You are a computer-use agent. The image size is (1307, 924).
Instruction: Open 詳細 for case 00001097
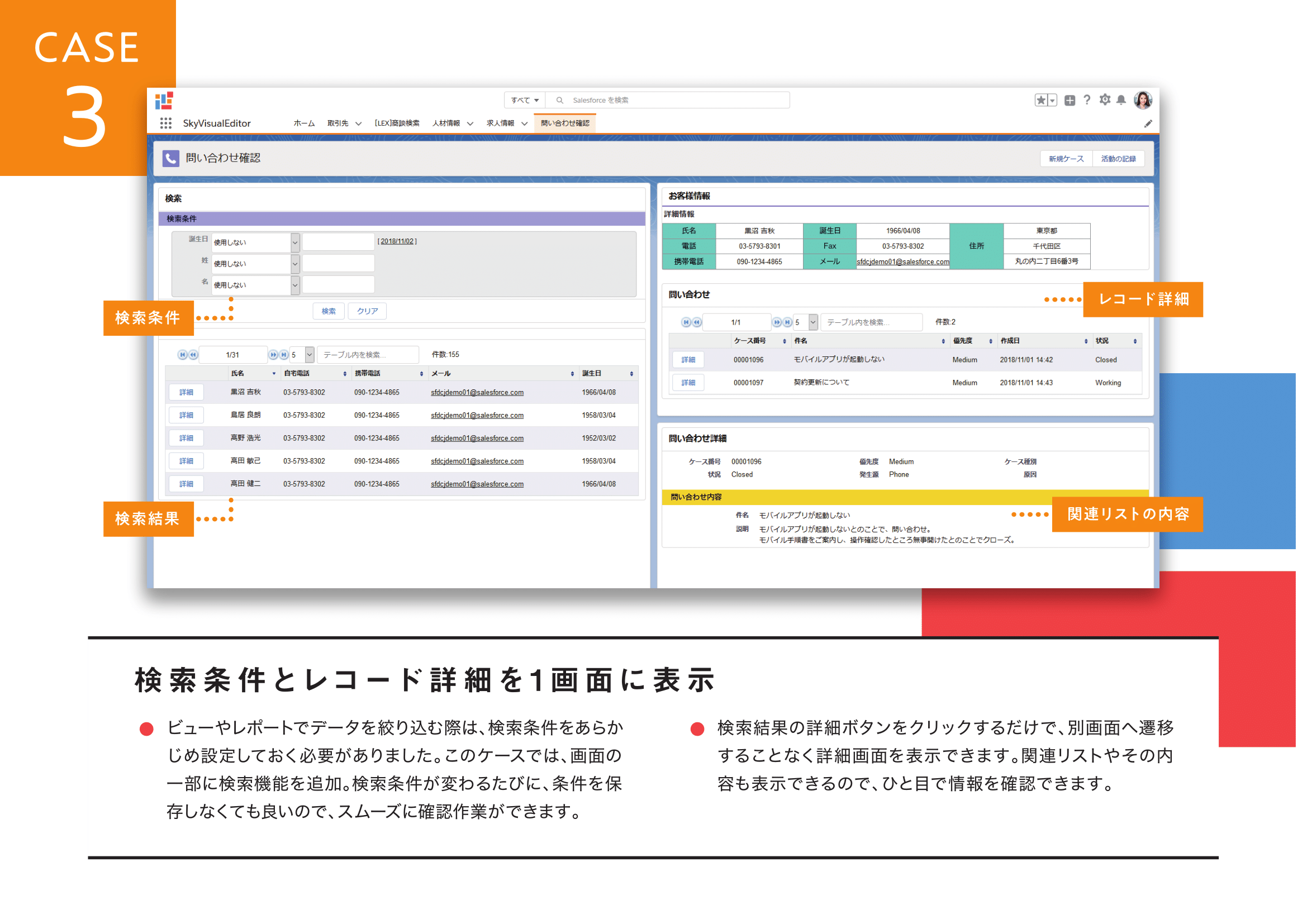tap(688, 383)
